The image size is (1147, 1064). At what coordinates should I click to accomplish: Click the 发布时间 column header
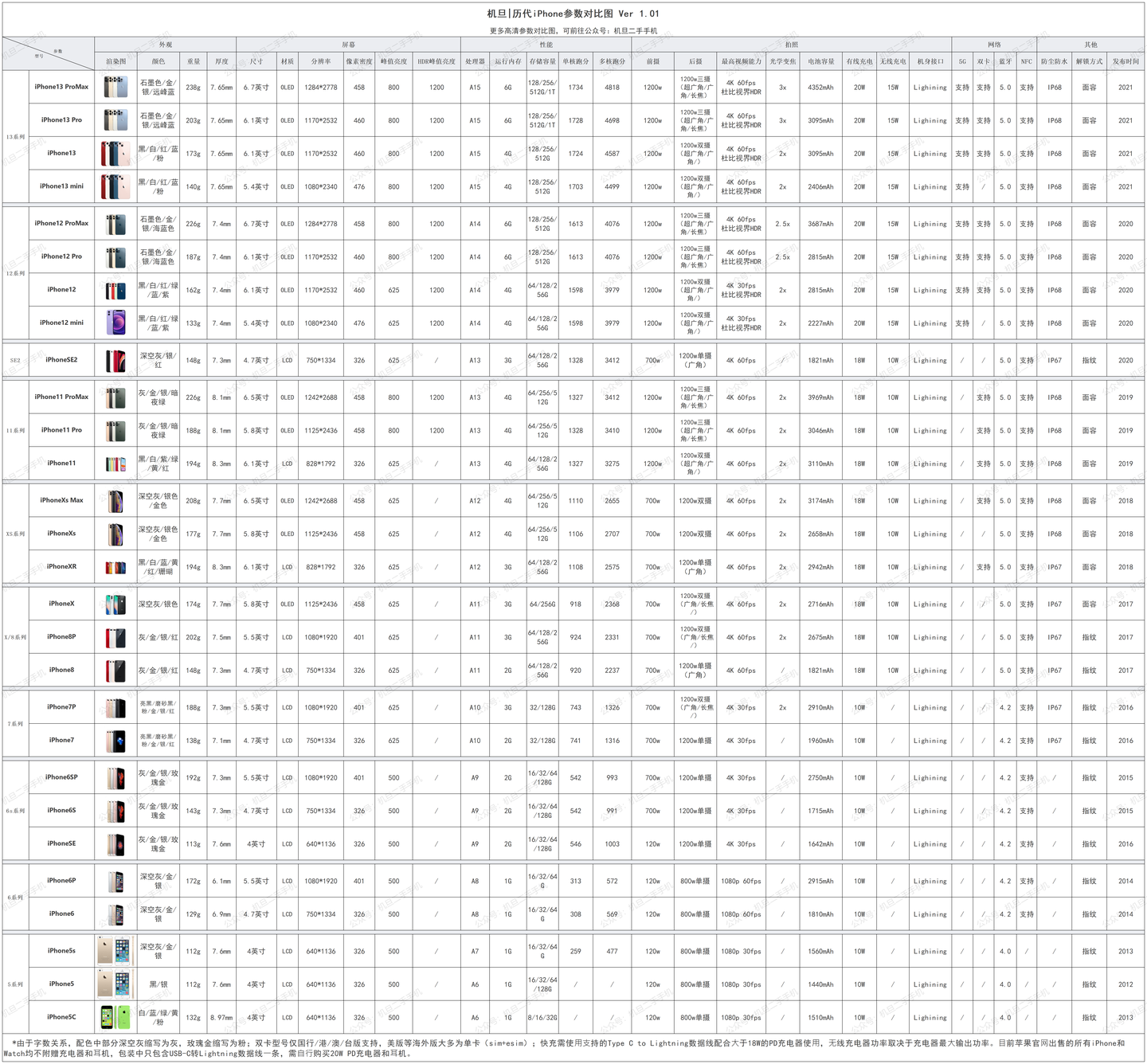pos(1125,61)
